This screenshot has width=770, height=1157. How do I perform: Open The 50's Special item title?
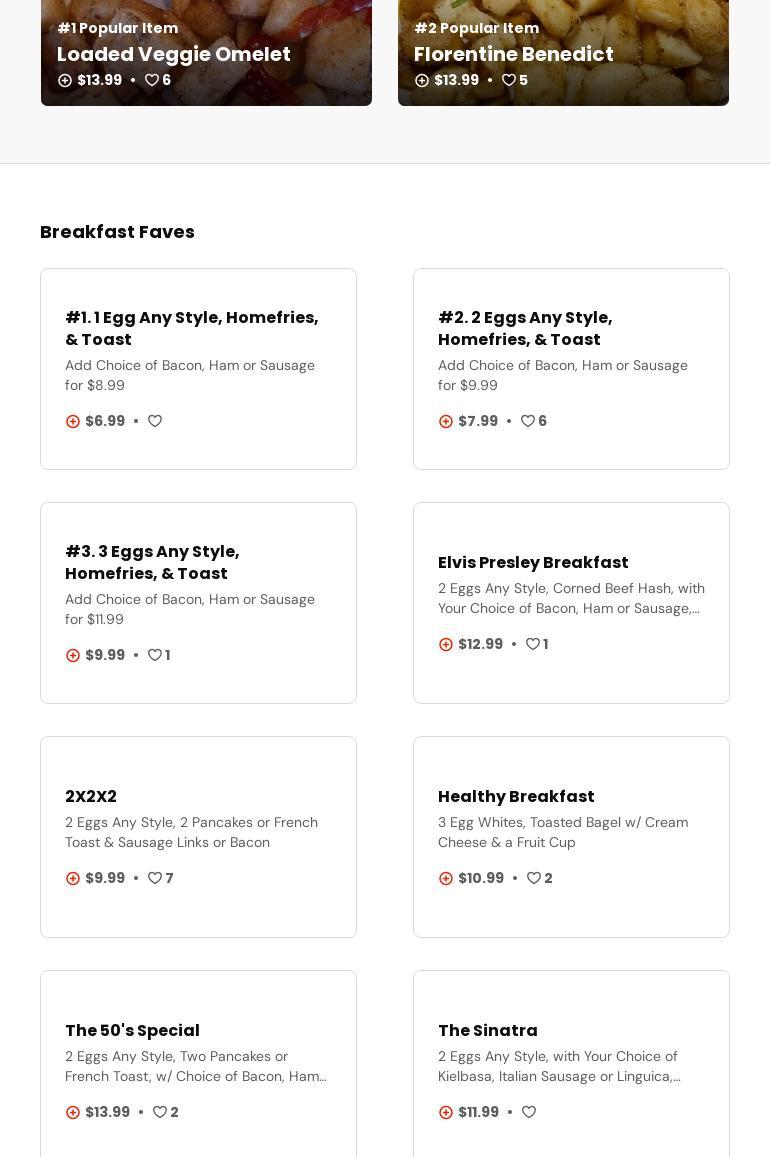(132, 1030)
